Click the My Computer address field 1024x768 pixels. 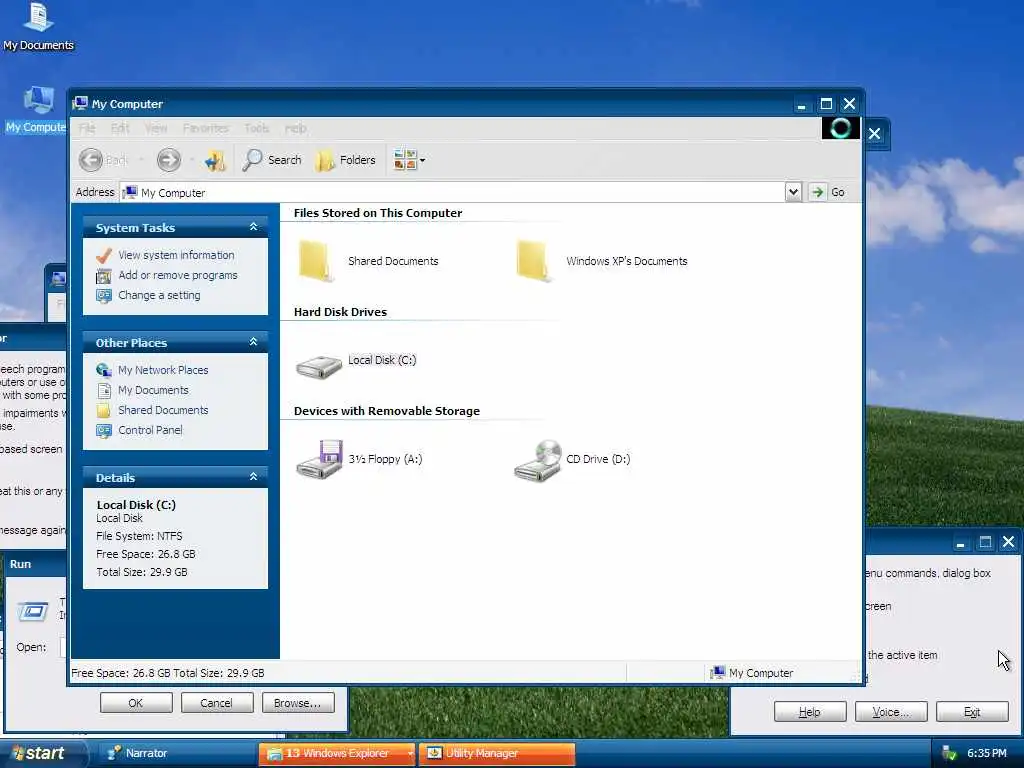tap(453, 193)
